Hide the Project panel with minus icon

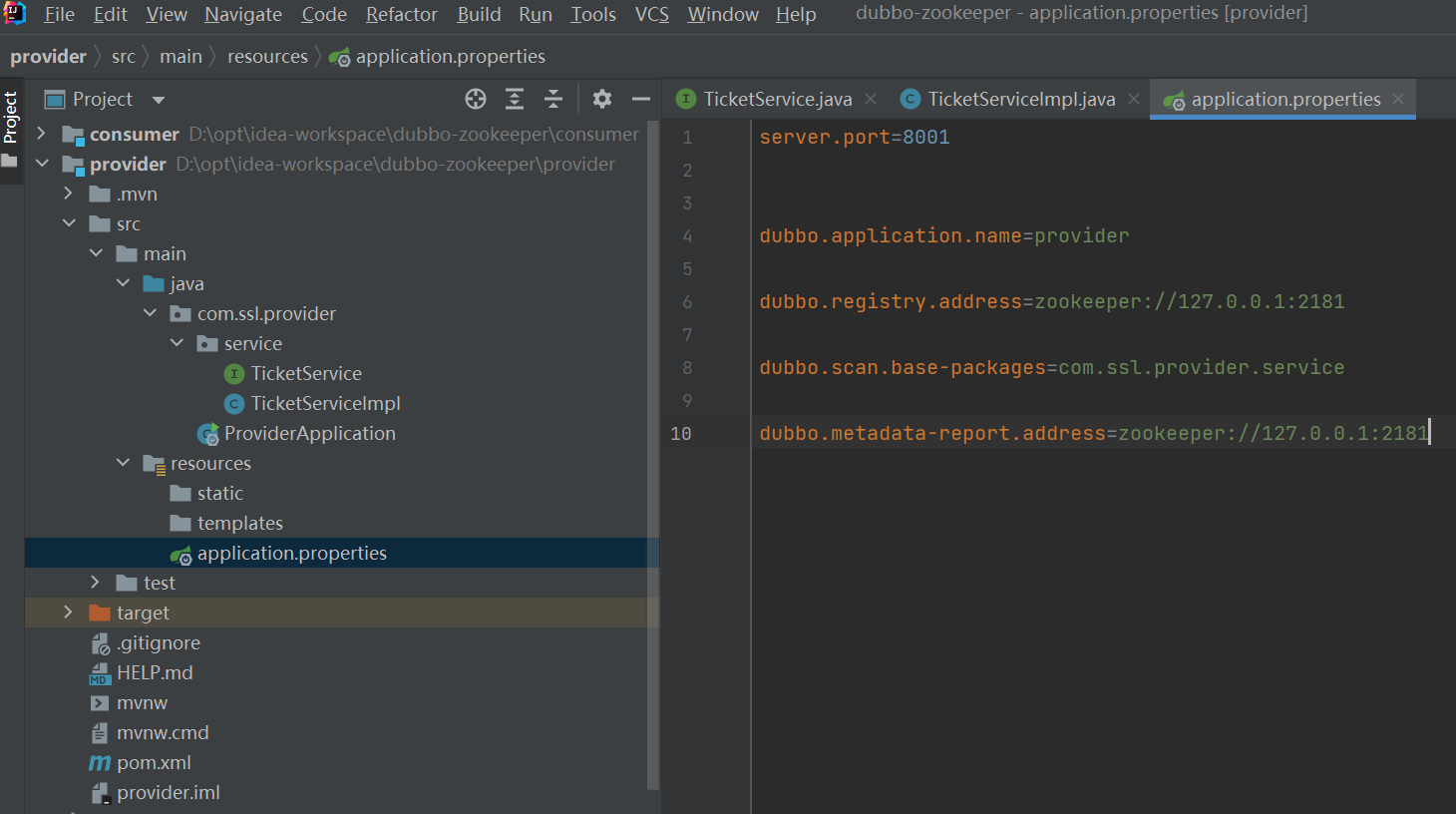pyautogui.click(x=641, y=99)
